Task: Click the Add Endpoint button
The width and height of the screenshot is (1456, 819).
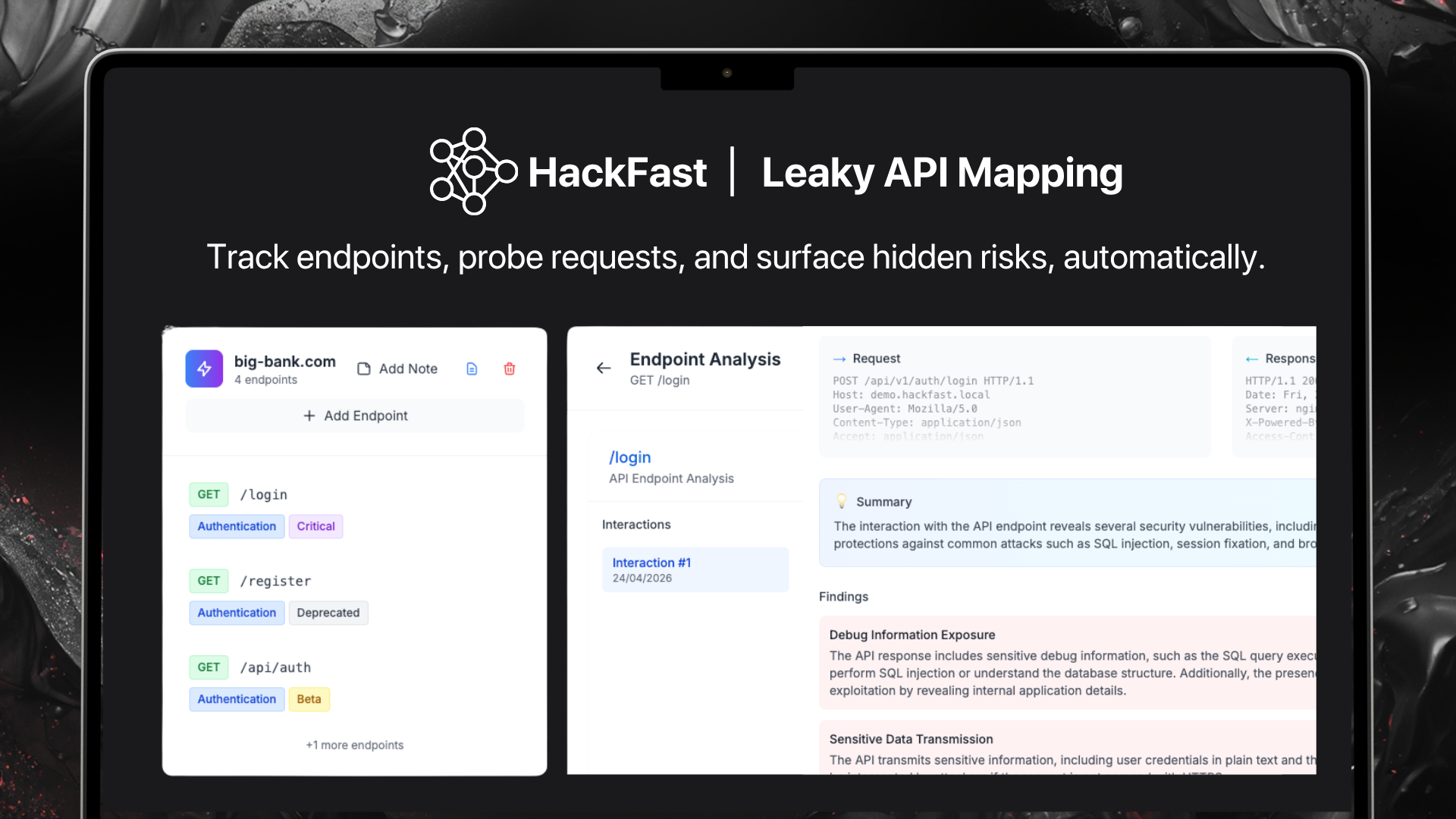Action: 355,416
